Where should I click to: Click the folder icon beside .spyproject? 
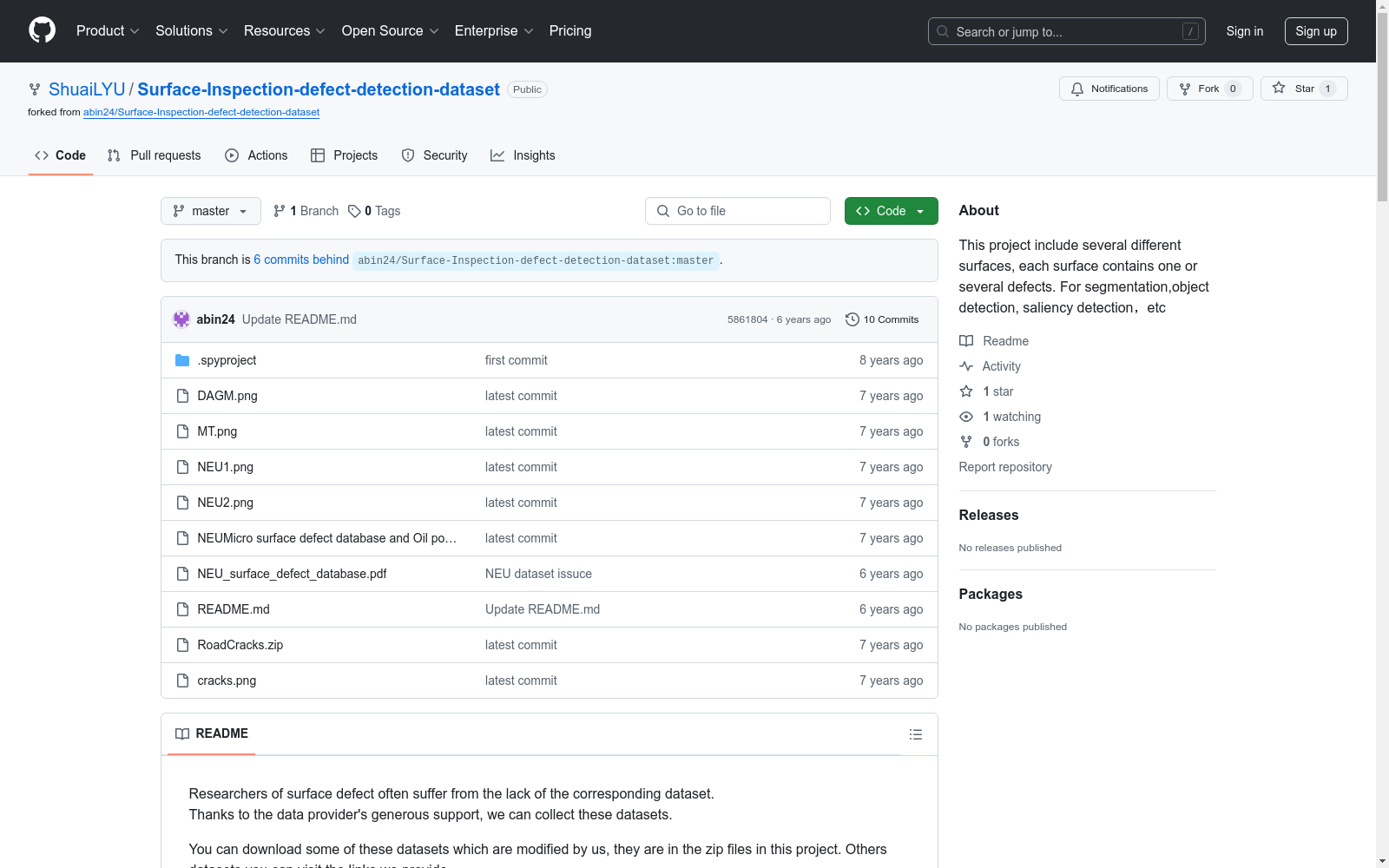pos(182,360)
